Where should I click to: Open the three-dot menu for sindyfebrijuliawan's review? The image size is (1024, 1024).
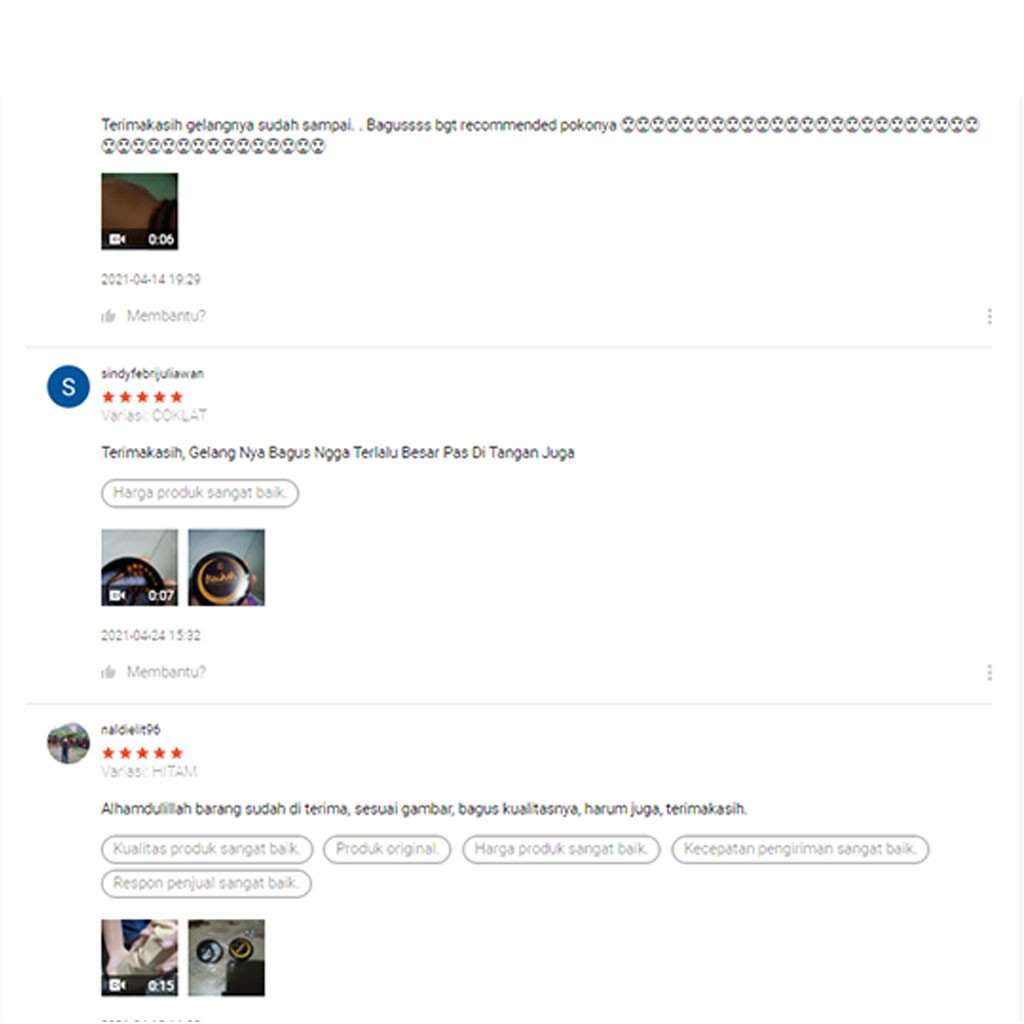[x=989, y=673]
